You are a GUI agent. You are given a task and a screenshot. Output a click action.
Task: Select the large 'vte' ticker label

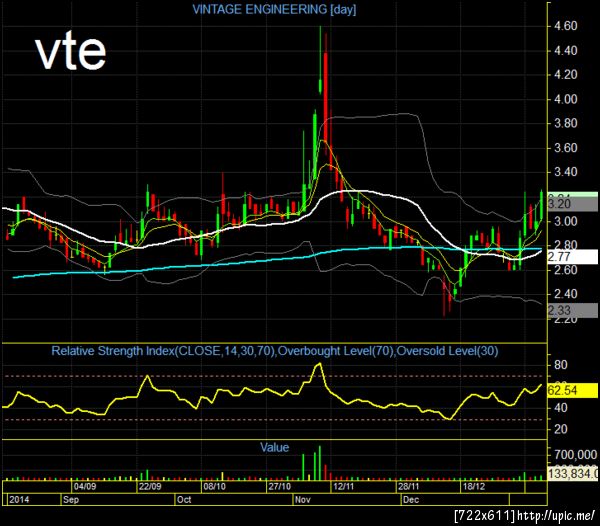tap(70, 52)
